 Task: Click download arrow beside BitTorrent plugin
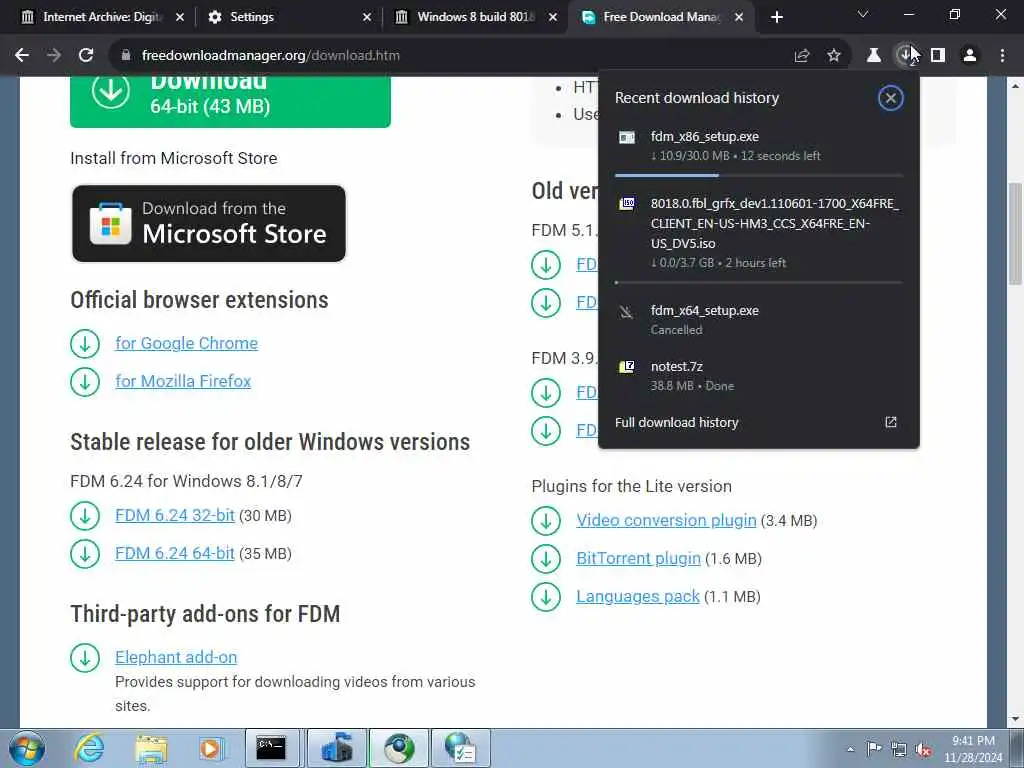click(546, 558)
